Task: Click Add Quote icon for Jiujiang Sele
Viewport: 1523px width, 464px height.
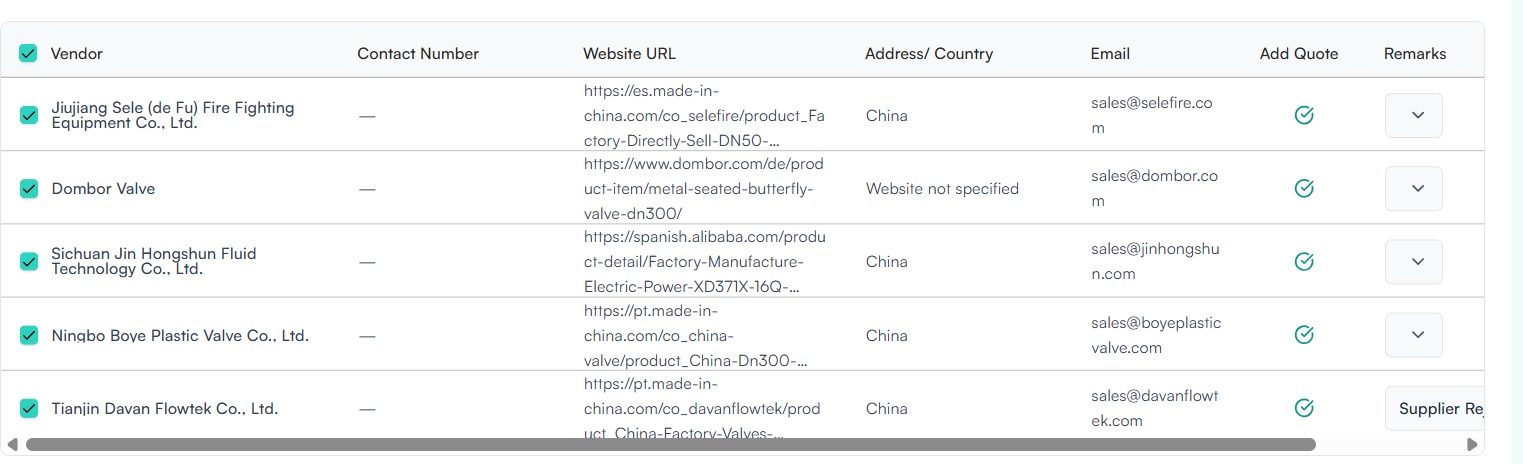Action: [x=1303, y=115]
